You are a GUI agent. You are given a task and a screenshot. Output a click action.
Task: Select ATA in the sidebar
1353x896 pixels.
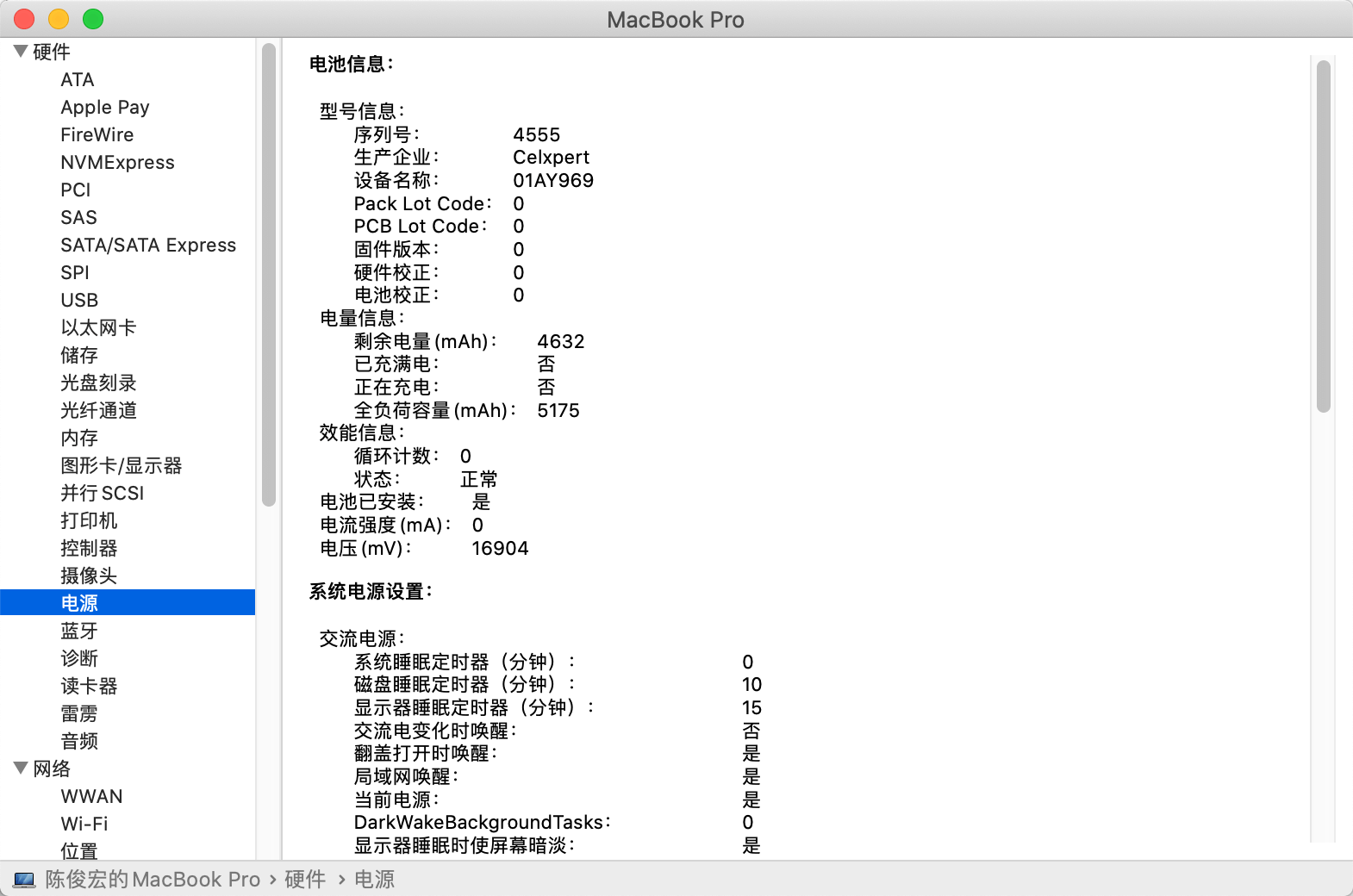pos(78,79)
